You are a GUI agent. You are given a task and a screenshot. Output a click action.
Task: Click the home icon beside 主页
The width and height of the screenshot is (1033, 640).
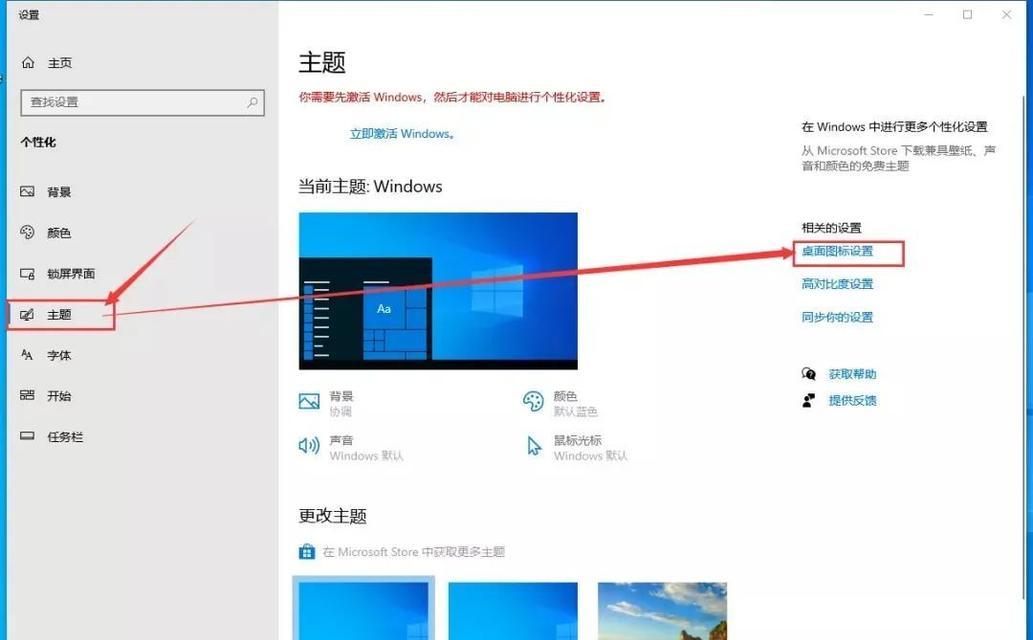click(x=28, y=63)
